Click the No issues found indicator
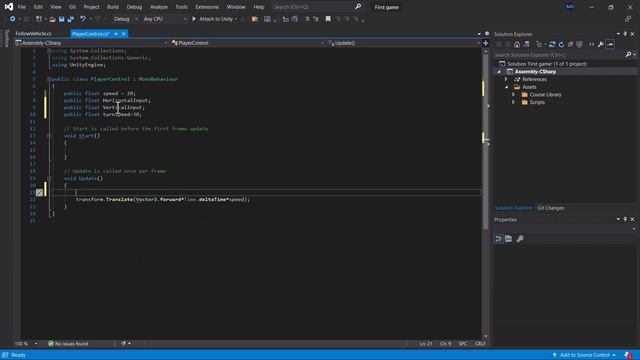This screenshot has width=640, height=360. (68, 344)
